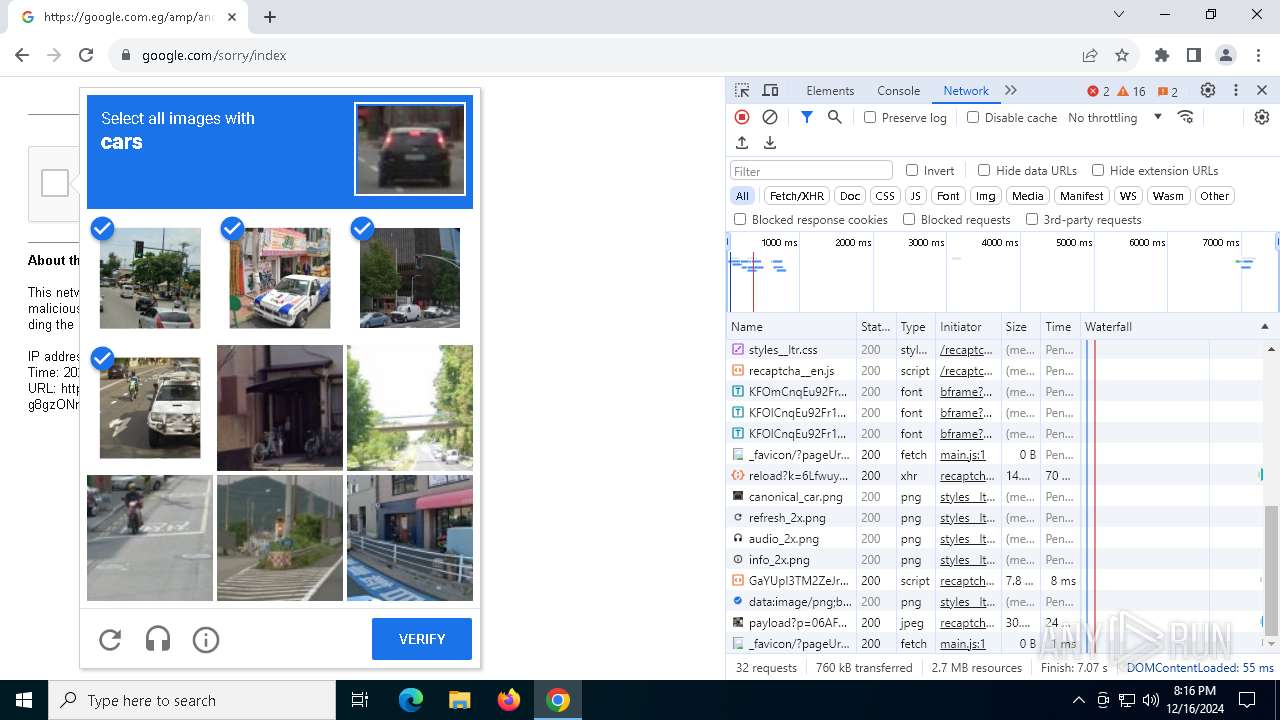Filter requests by Other type
Screen dimensions: 1280x720
pos(1215,196)
